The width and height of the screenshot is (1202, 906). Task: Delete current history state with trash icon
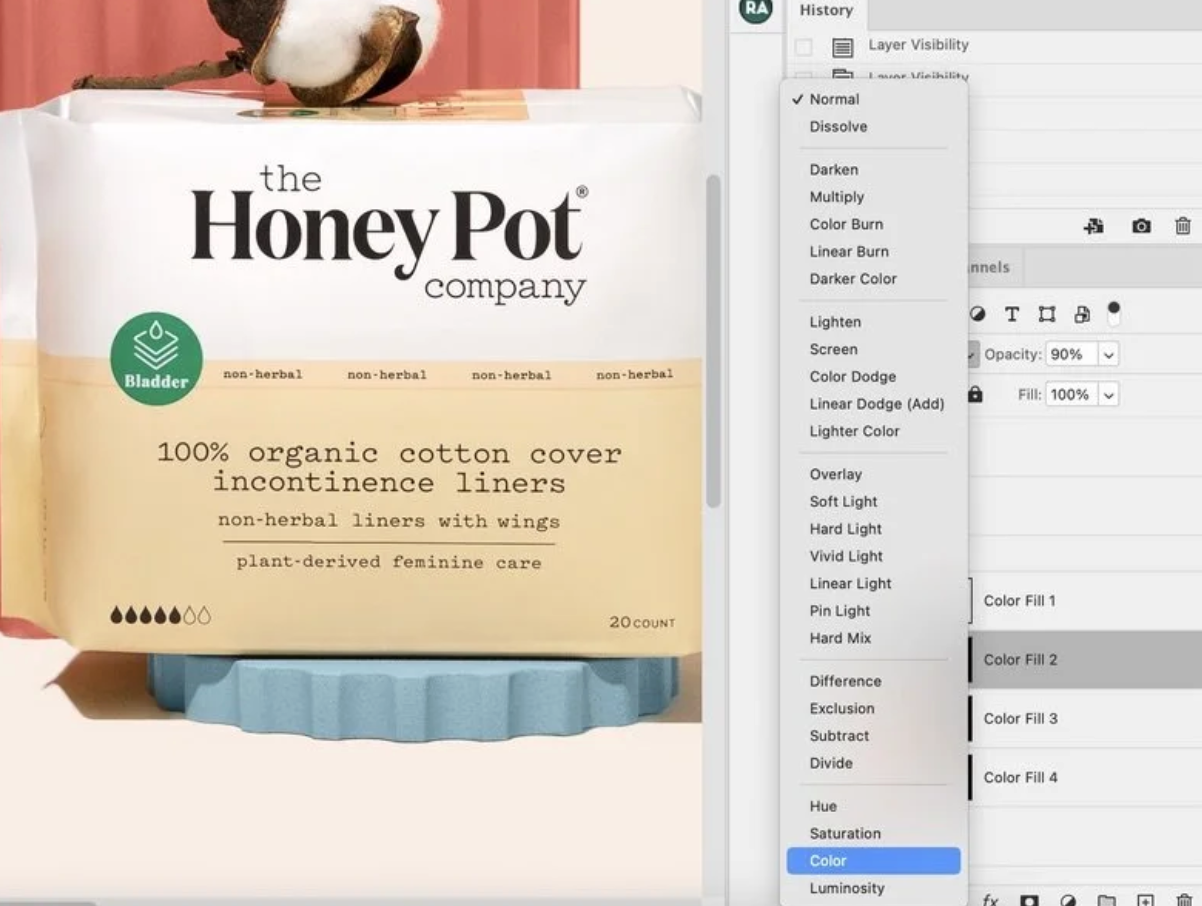pyautogui.click(x=1183, y=226)
